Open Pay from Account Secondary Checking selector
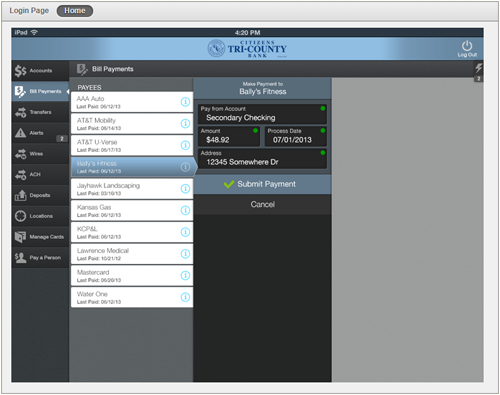The width and height of the screenshot is (500, 395). [262, 114]
